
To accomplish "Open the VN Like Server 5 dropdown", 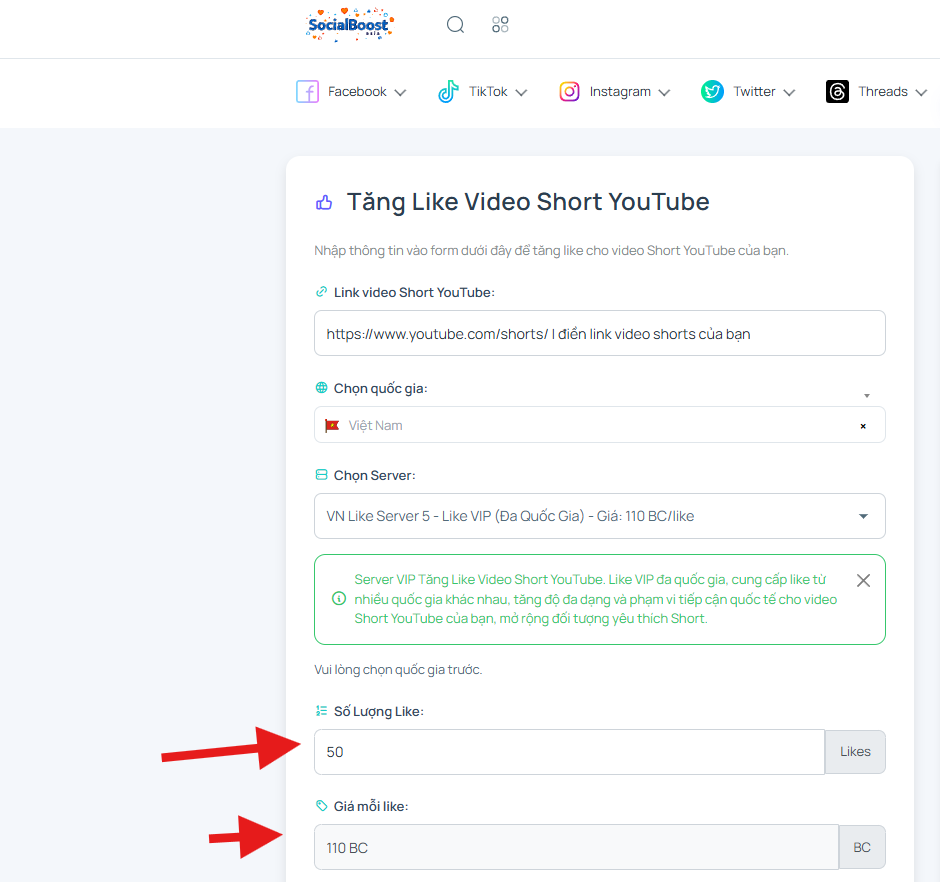I will click(x=599, y=516).
